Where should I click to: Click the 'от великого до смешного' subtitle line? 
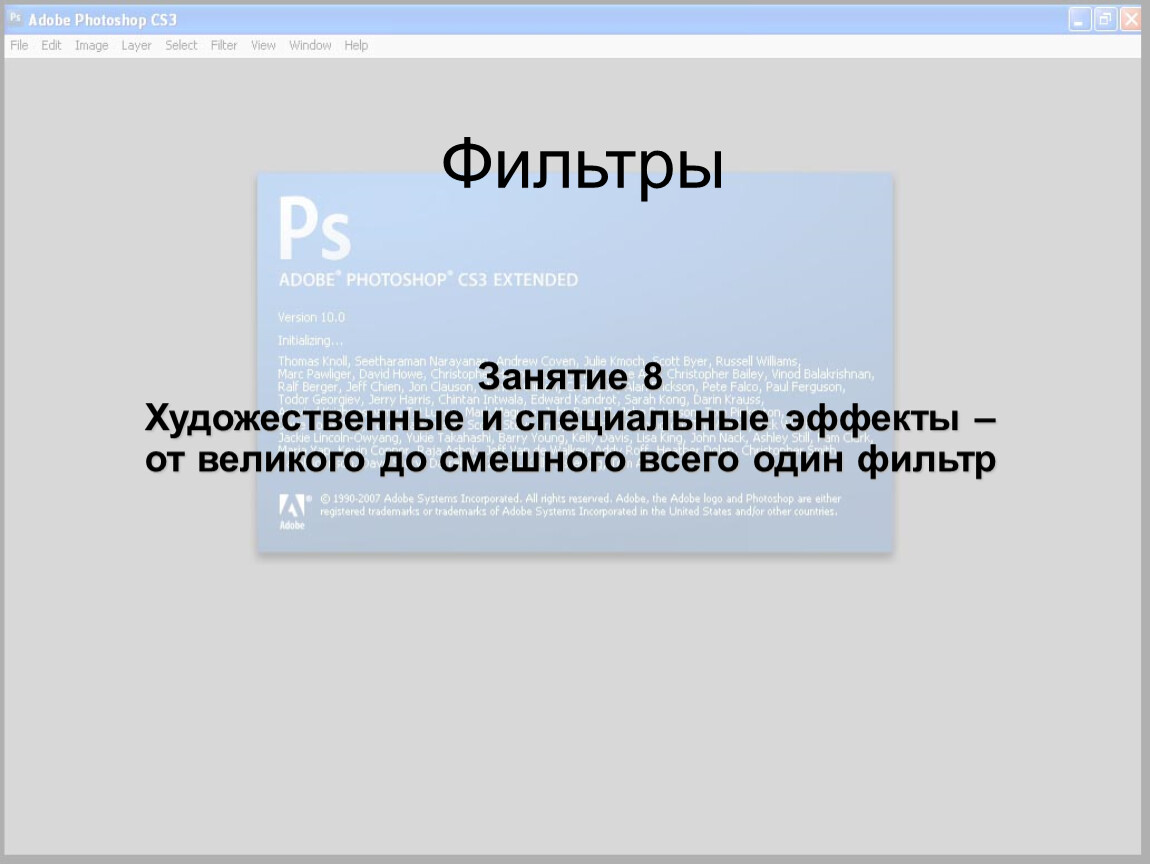[x=571, y=461]
